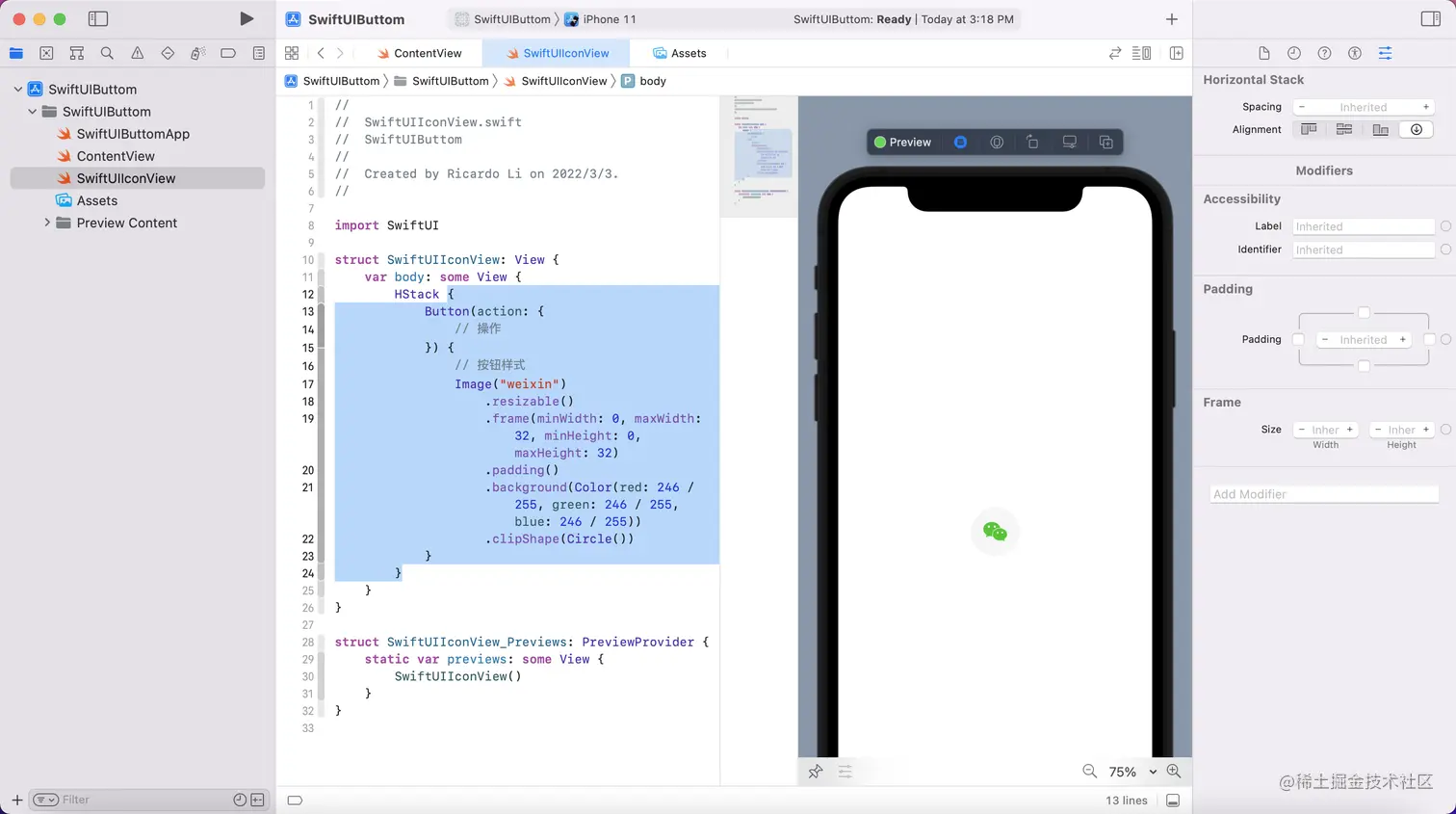Open Preview on Device icon in canvas toolbar
1456x814 pixels.
click(1069, 142)
